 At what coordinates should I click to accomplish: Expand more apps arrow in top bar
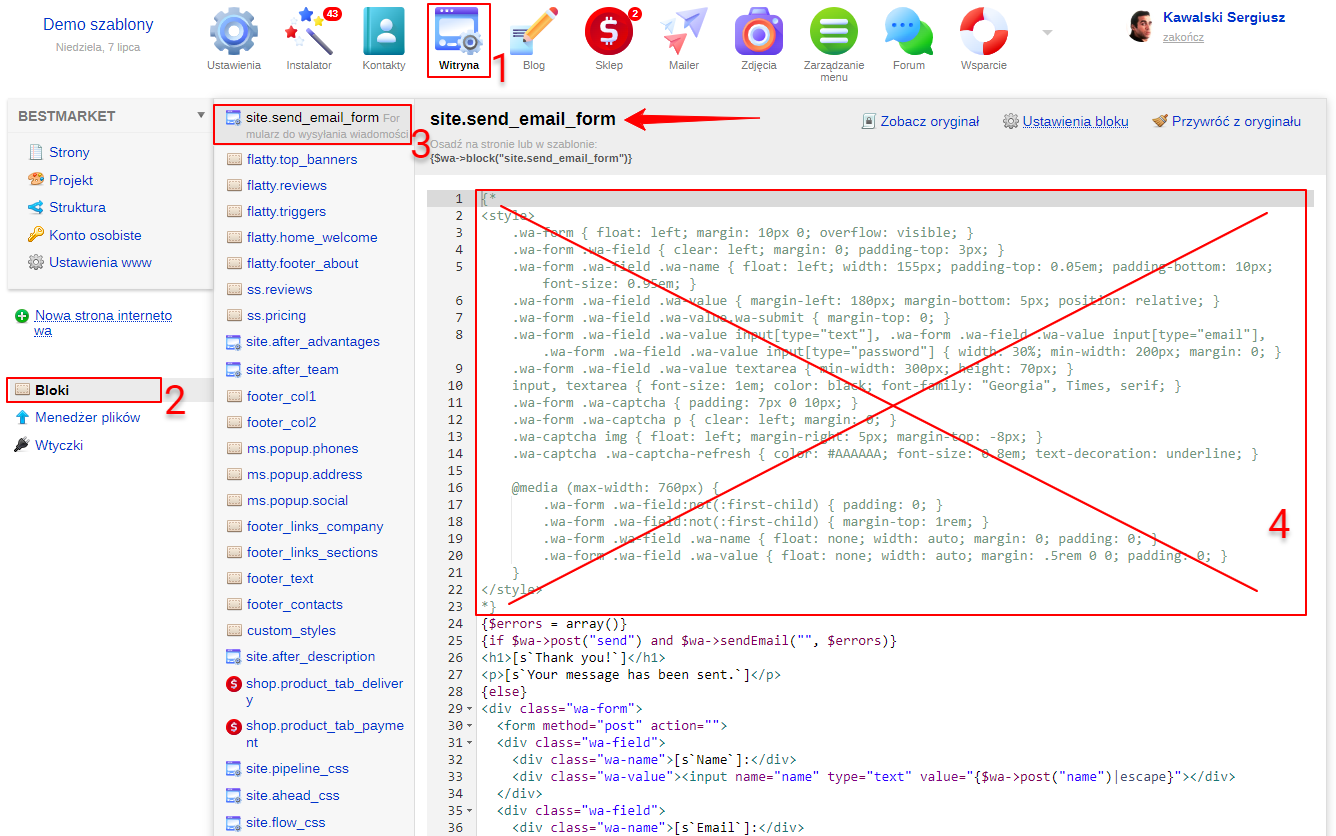[x=1047, y=32]
